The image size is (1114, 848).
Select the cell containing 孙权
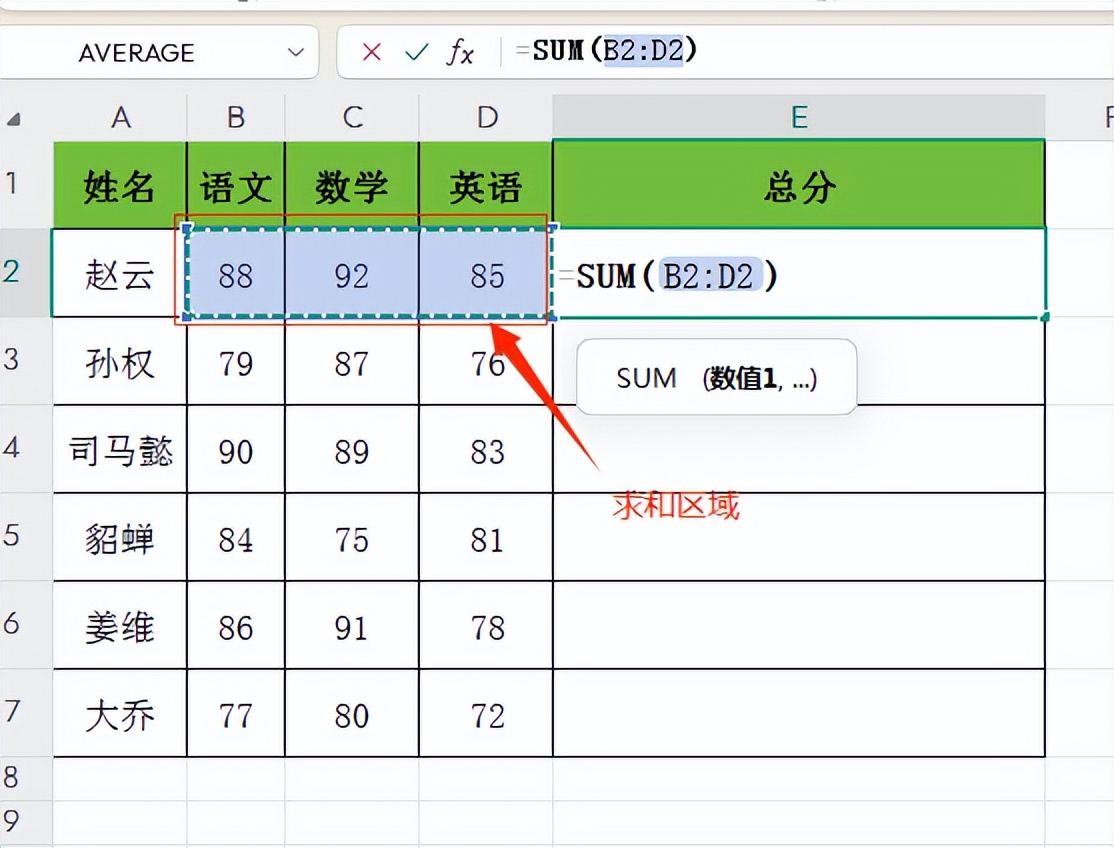(x=120, y=362)
